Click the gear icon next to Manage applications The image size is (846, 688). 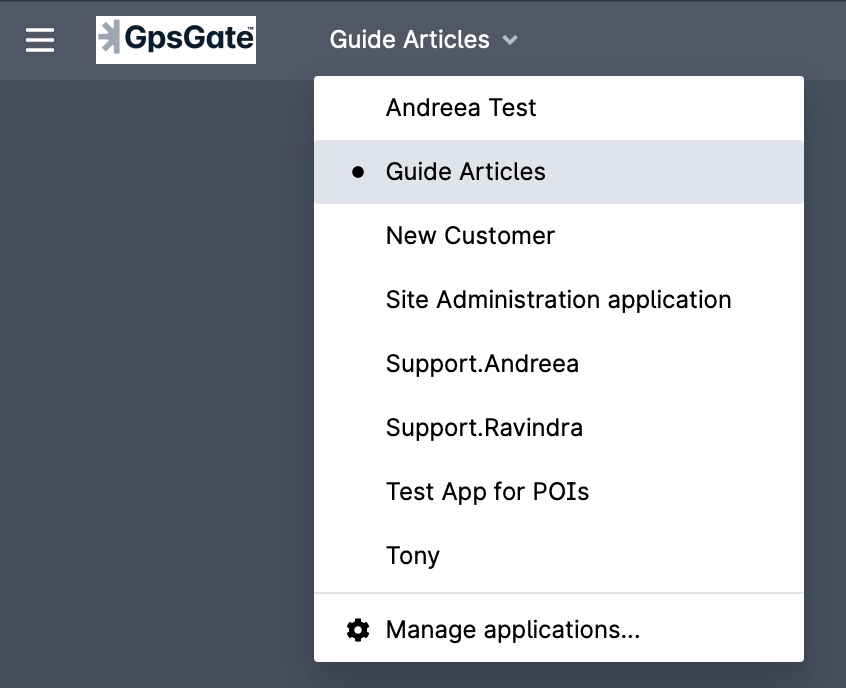357,630
